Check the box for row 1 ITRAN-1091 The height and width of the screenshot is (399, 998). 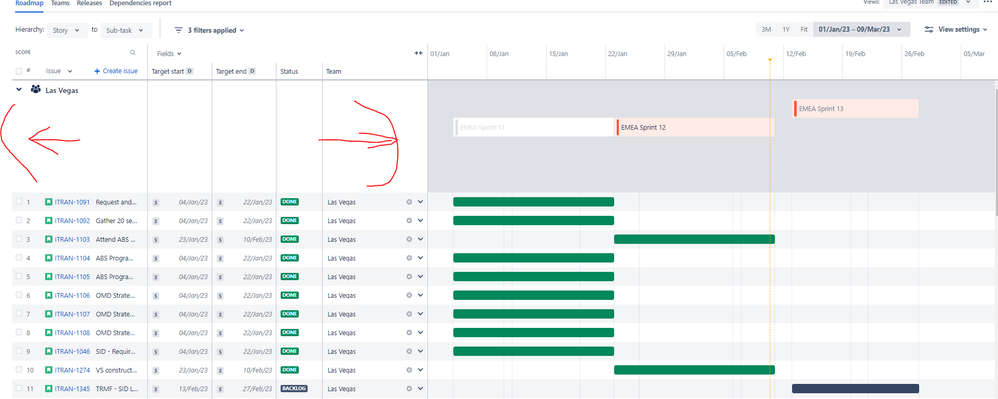point(19,202)
